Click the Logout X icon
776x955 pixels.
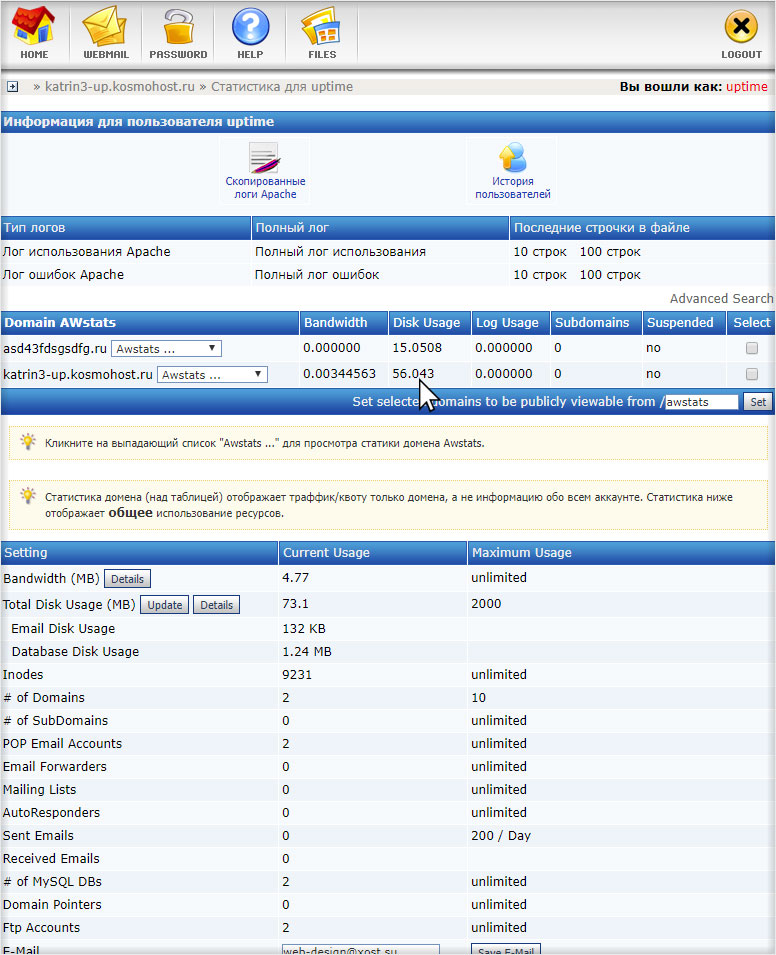(741, 33)
